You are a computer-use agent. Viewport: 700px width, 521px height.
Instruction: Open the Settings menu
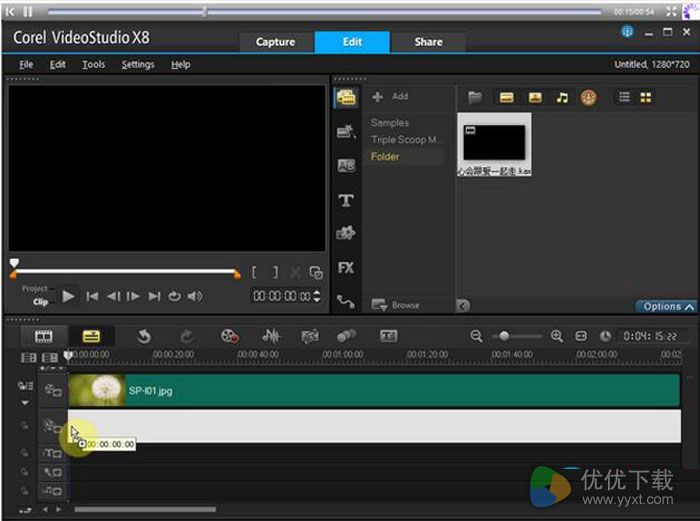click(138, 65)
